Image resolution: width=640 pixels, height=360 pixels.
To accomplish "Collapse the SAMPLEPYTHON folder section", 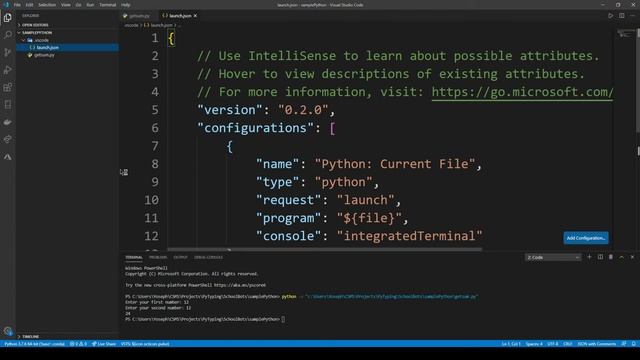I will (37, 33).
